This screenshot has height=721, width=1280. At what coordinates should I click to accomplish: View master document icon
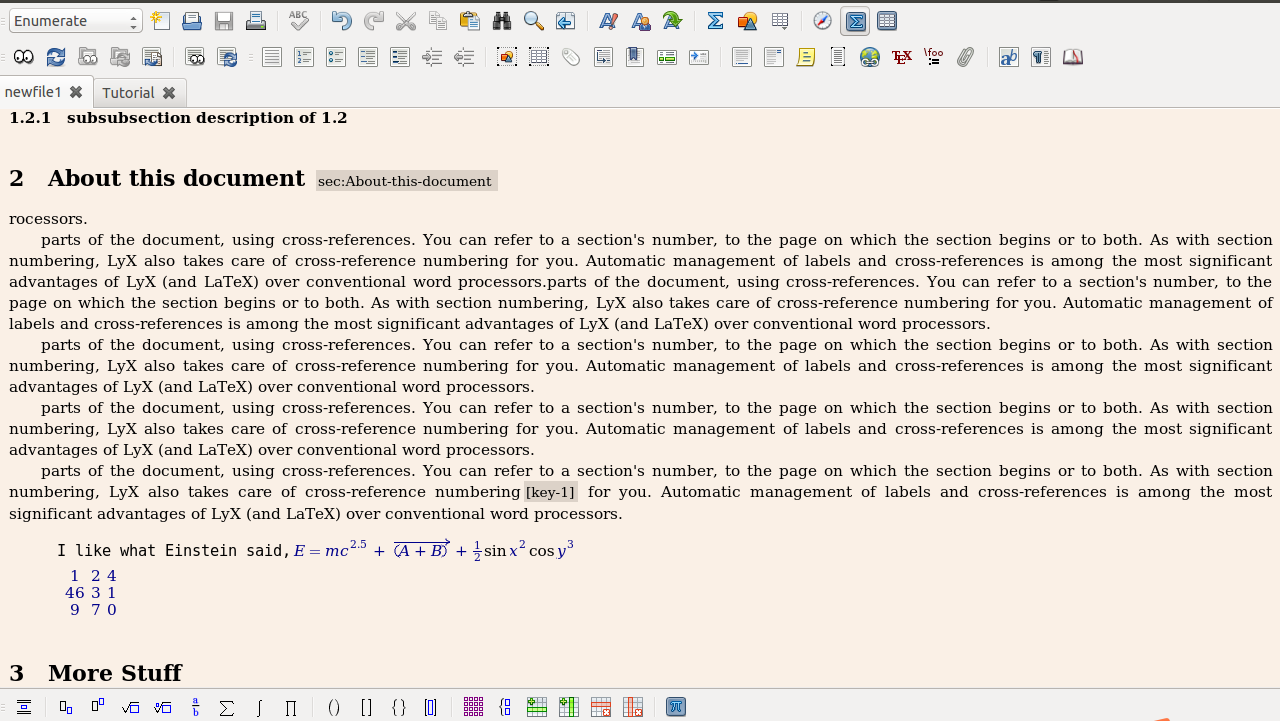[x=88, y=57]
